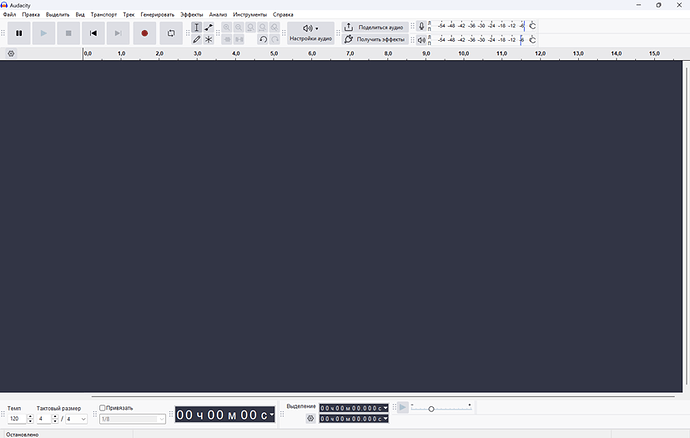
Task: Select the Envelope tool
Action: 209,27
